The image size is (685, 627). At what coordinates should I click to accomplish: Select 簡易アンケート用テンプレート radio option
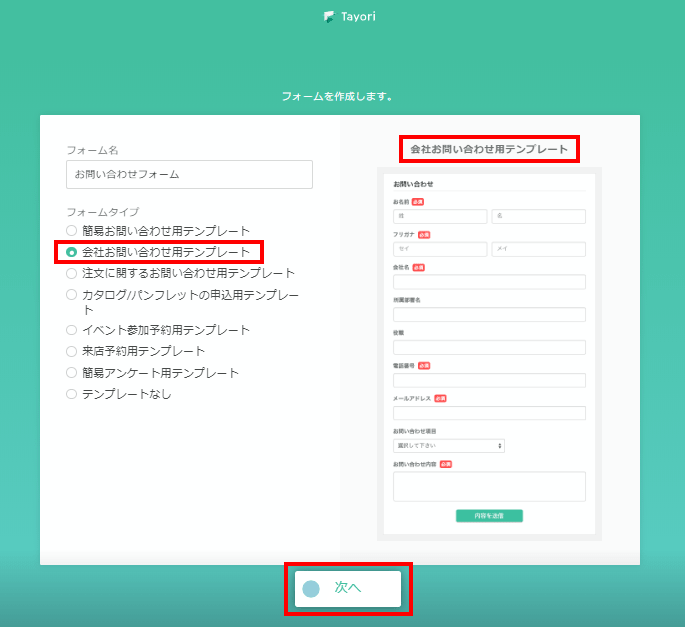point(72,373)
